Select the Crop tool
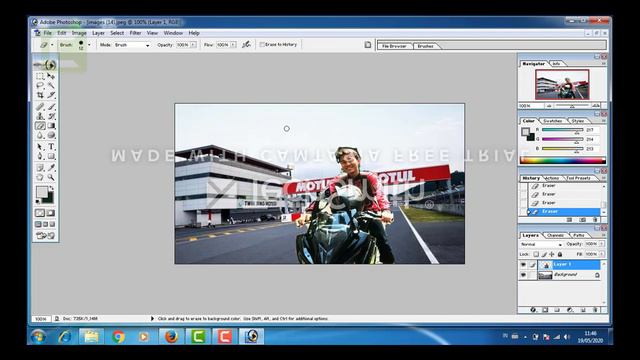The image size is (640, 360). (x=40, y=95)
